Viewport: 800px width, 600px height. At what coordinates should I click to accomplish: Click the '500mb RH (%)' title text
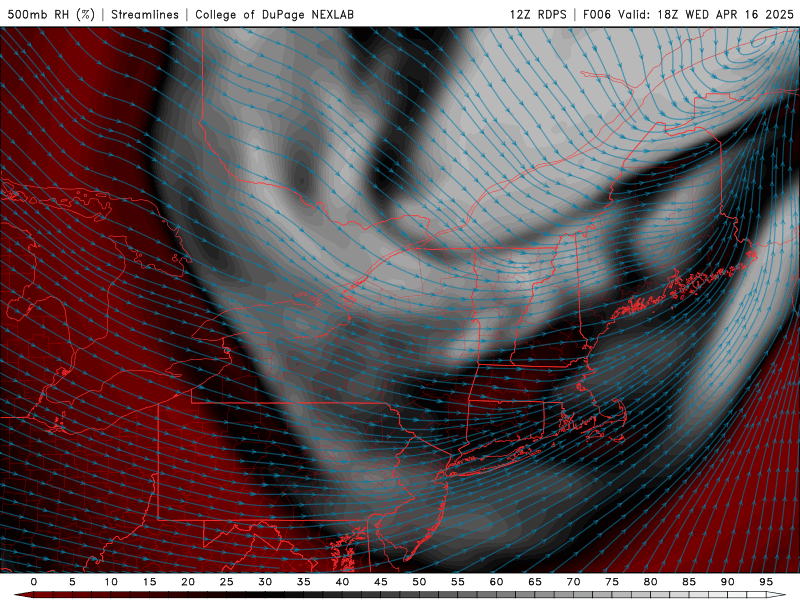51,14
